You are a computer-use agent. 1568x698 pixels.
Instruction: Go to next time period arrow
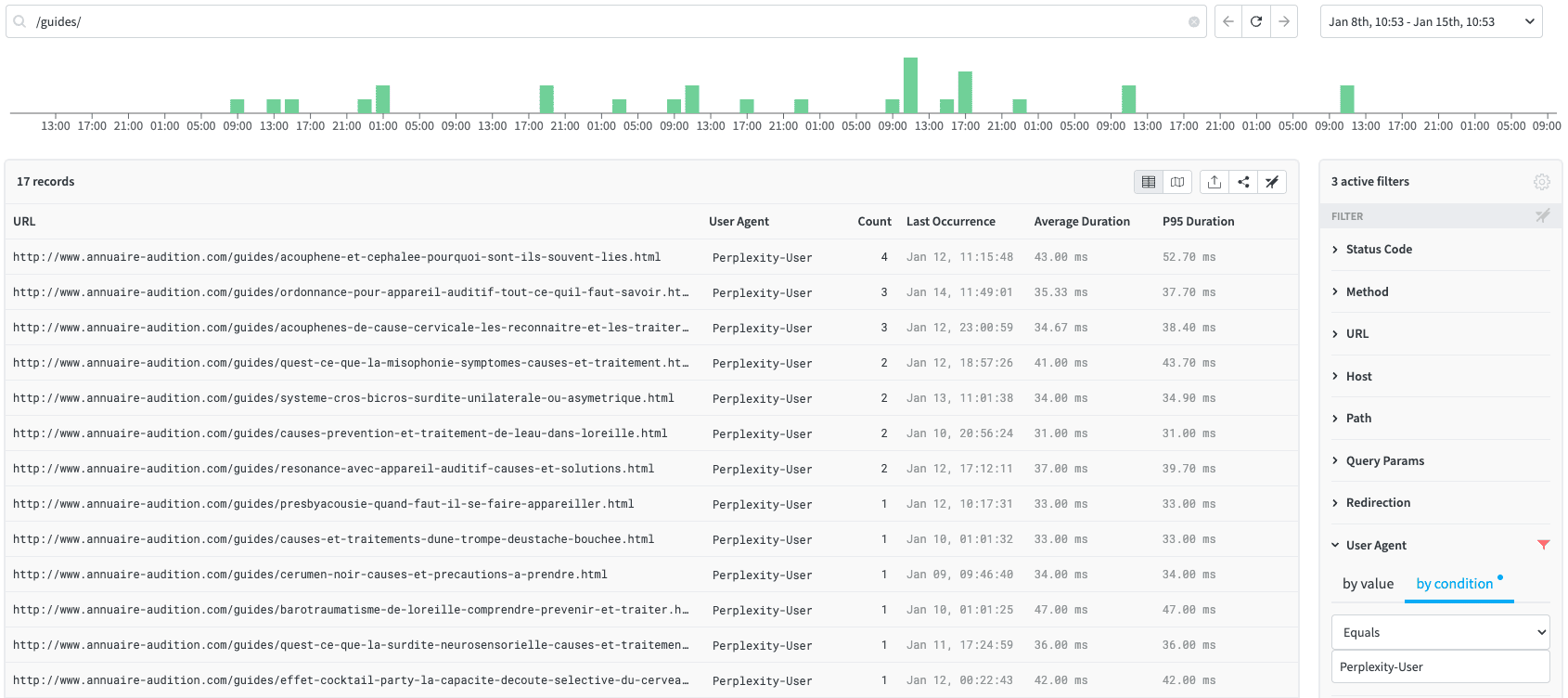coord(1284,21)
